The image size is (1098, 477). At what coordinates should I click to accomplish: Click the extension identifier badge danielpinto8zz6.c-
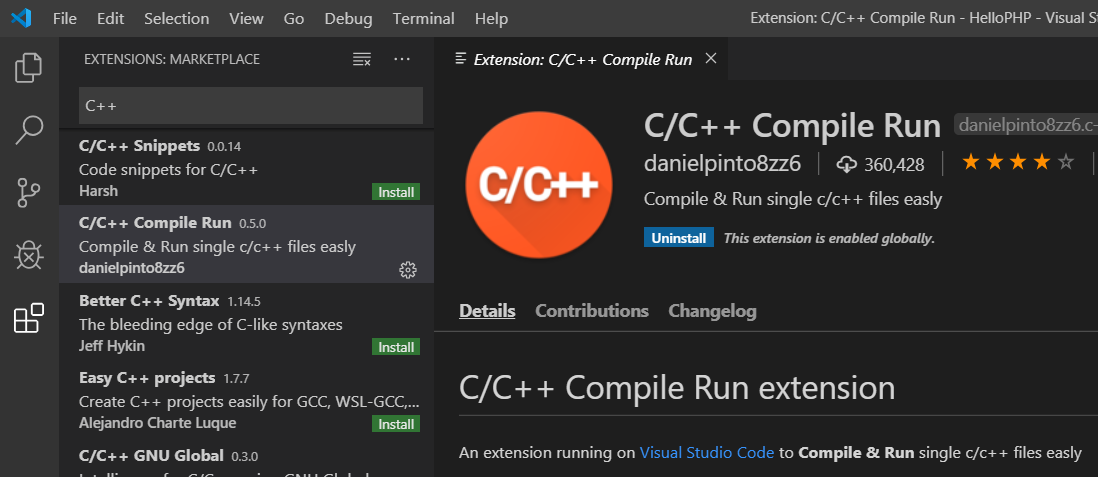[1027, 125]
